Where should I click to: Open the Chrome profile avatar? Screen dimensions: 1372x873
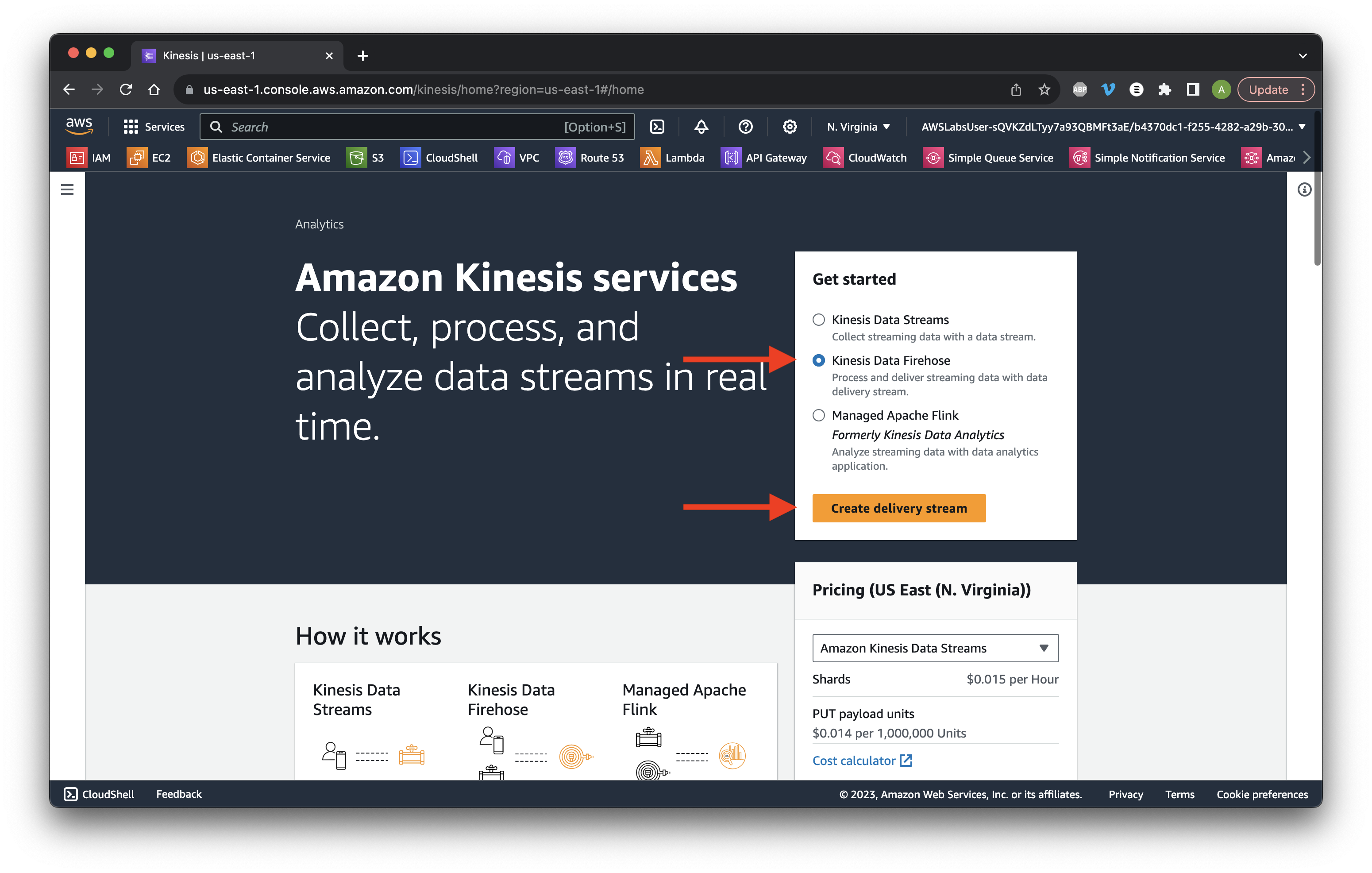[x=1221, y=89]
